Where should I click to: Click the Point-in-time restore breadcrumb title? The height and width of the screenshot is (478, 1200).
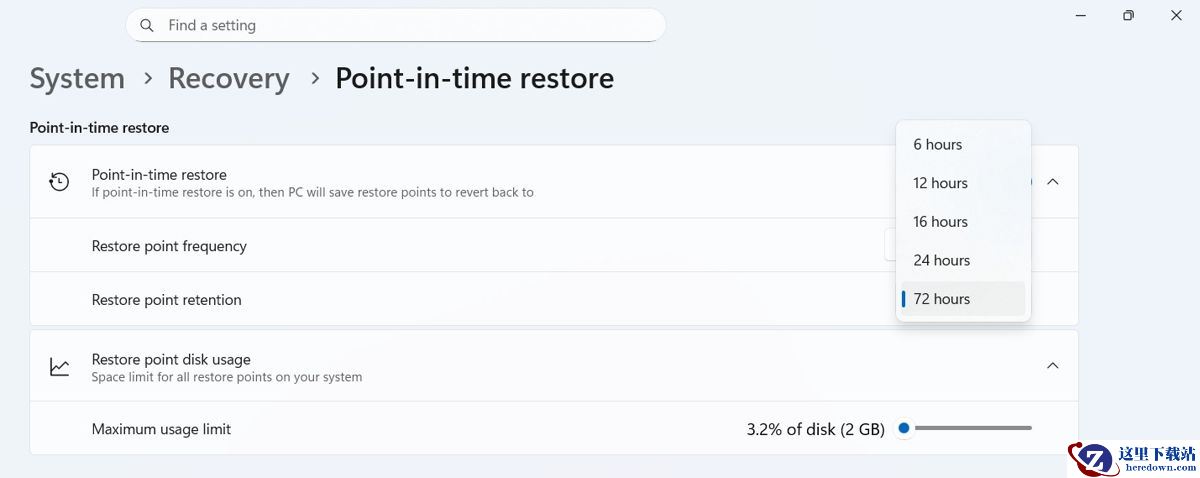474,78
